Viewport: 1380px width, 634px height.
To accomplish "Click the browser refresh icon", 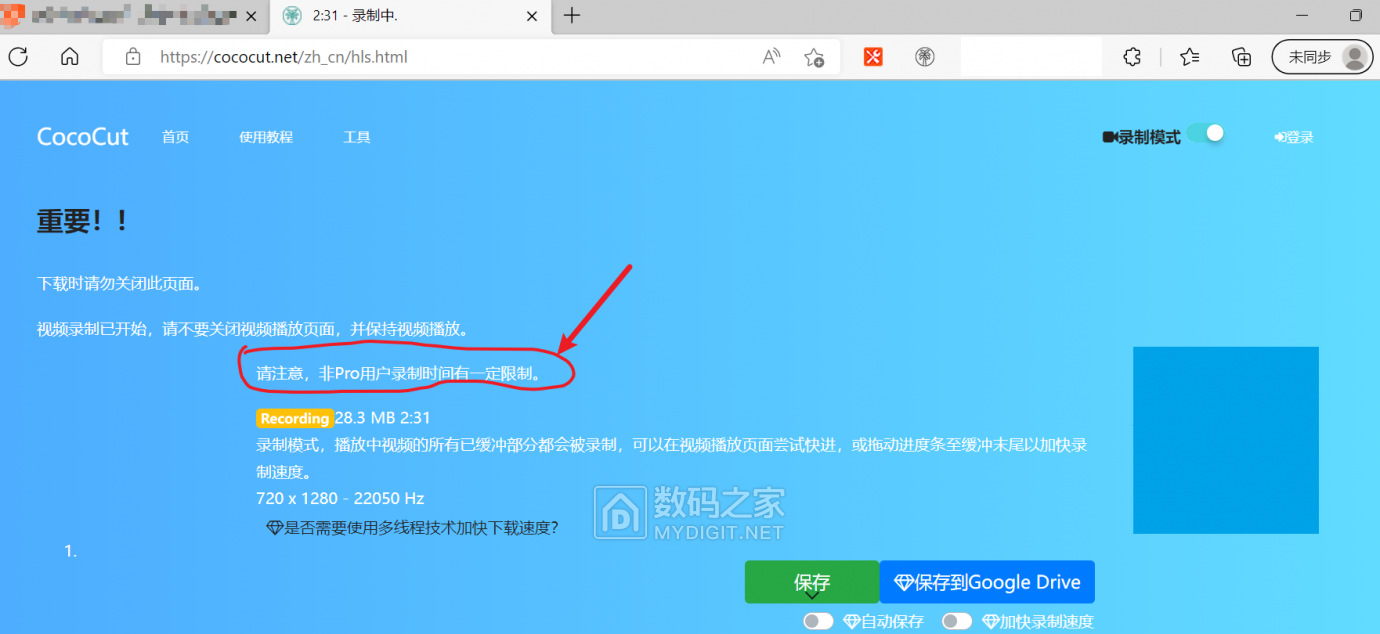I will click(x=18, y=57).
